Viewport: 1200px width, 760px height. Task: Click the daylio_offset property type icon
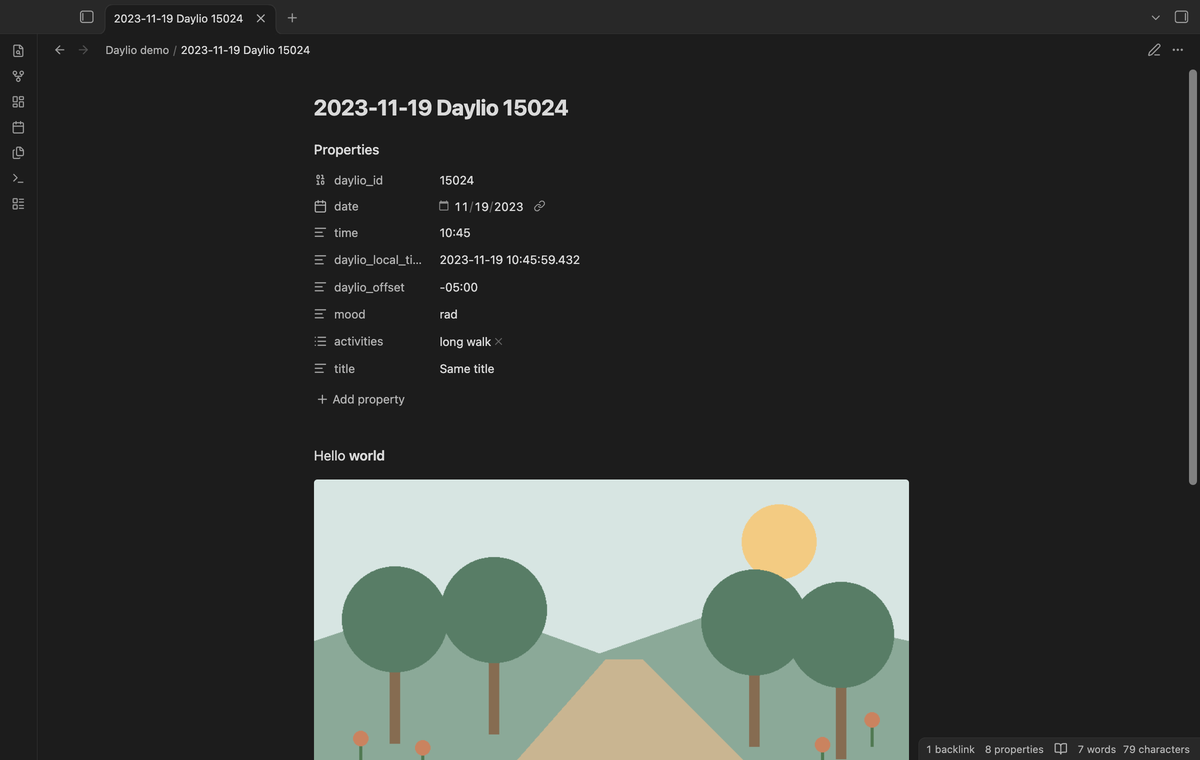coord(320,287)
